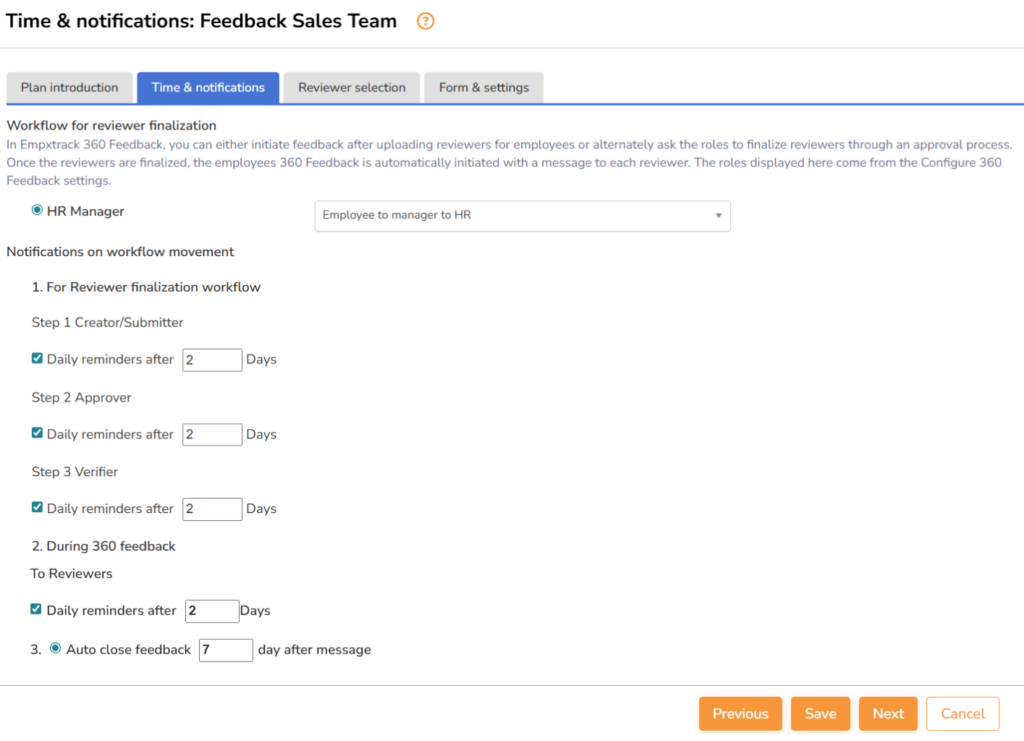The image size is (1024, 741).
Task: Select the HR Manager radio button
Action: tap(37, 210)
